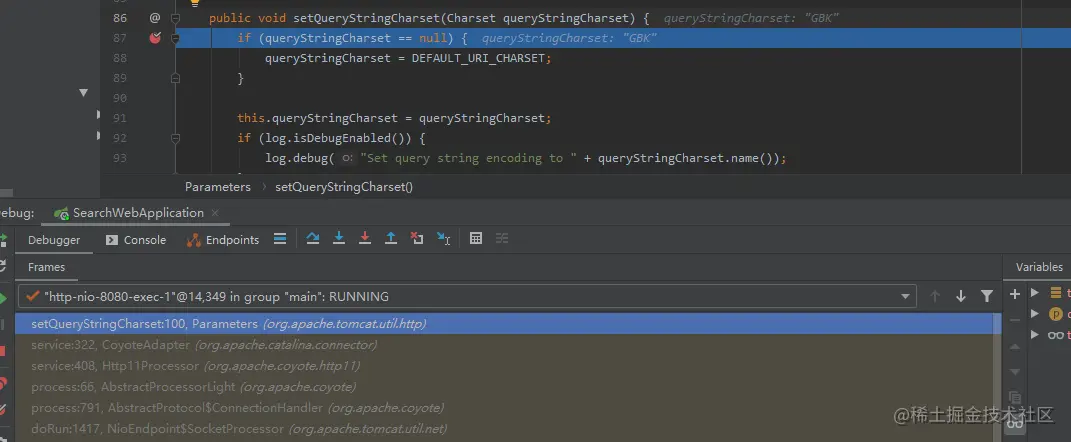Viewport: 1071px width, 442px height.
Task: Select frame setQueryStringCharset:100, Parameters
Action: tap(508, 324)
